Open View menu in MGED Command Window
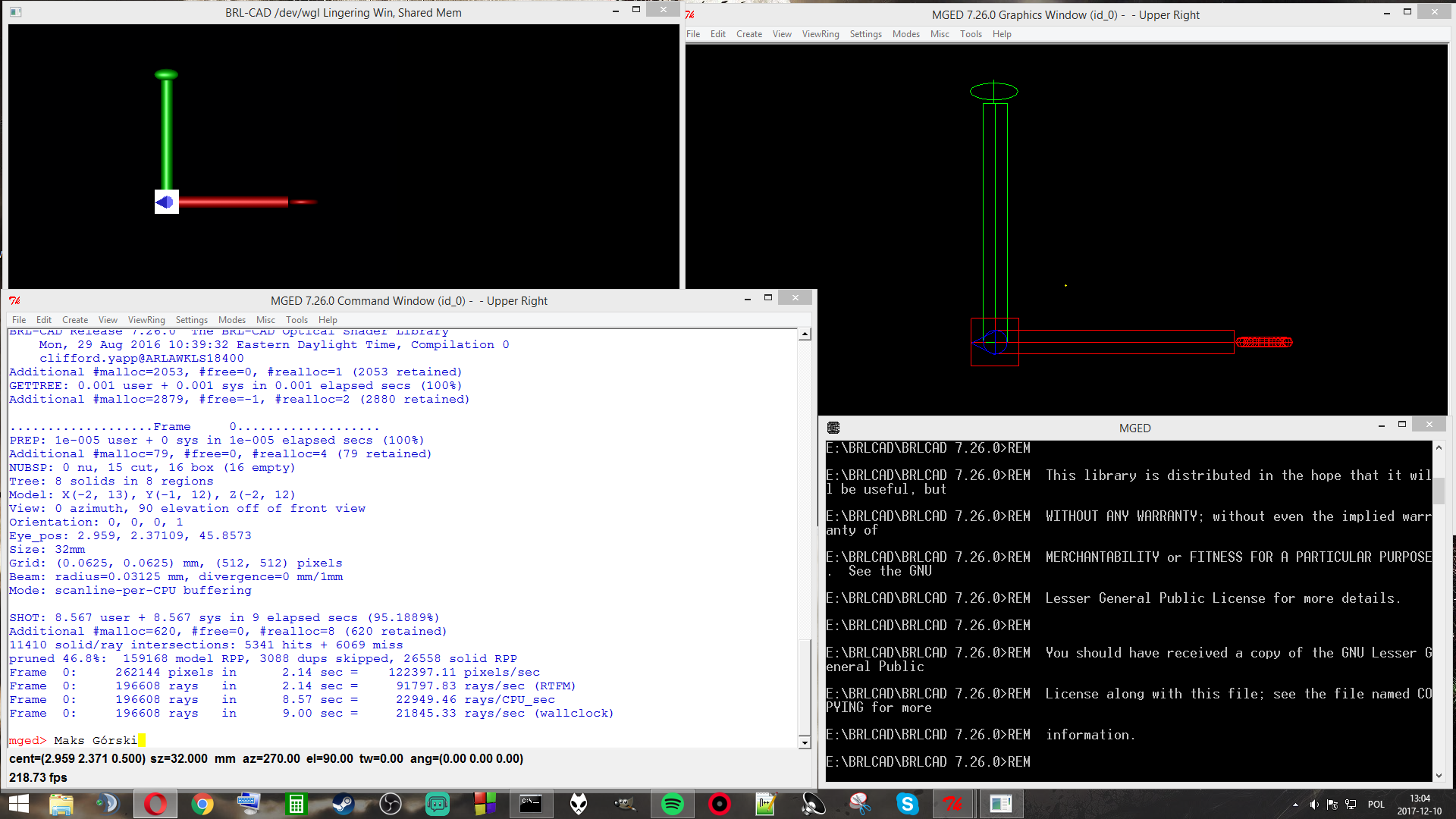1456x819 pixels. tap(108, 320)
